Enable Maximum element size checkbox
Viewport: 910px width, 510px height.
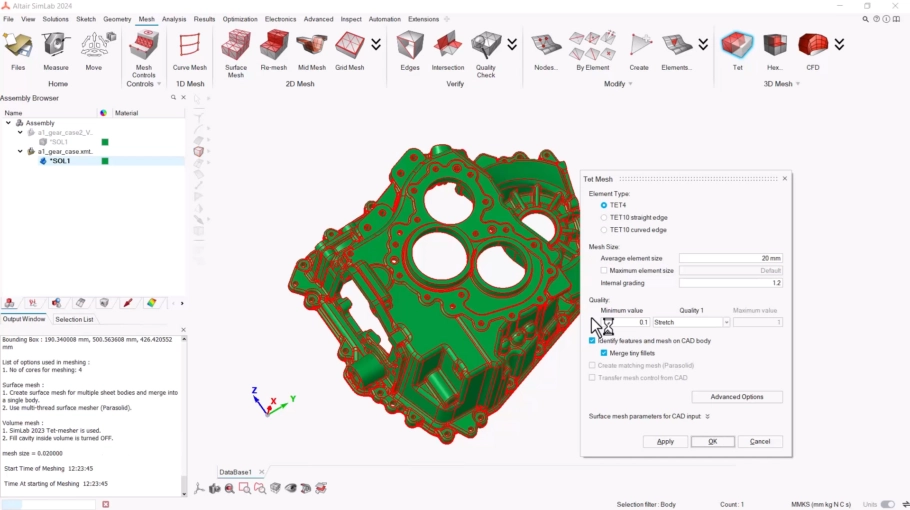tap(604, 270)
